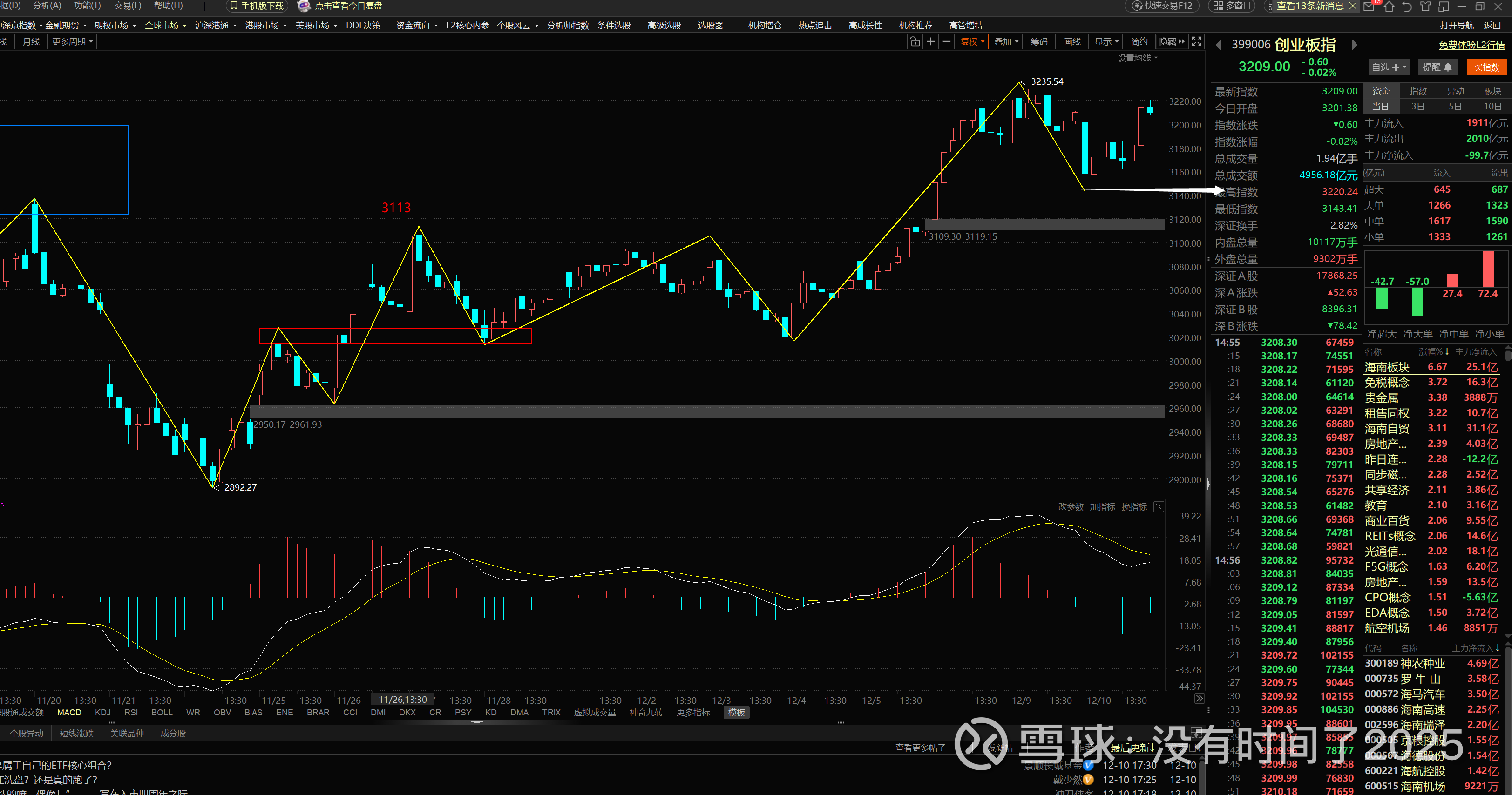The width and height of the screenshot is (1512, 795).
Task: Click the 买指数 button
Action: coord(1486,67)
